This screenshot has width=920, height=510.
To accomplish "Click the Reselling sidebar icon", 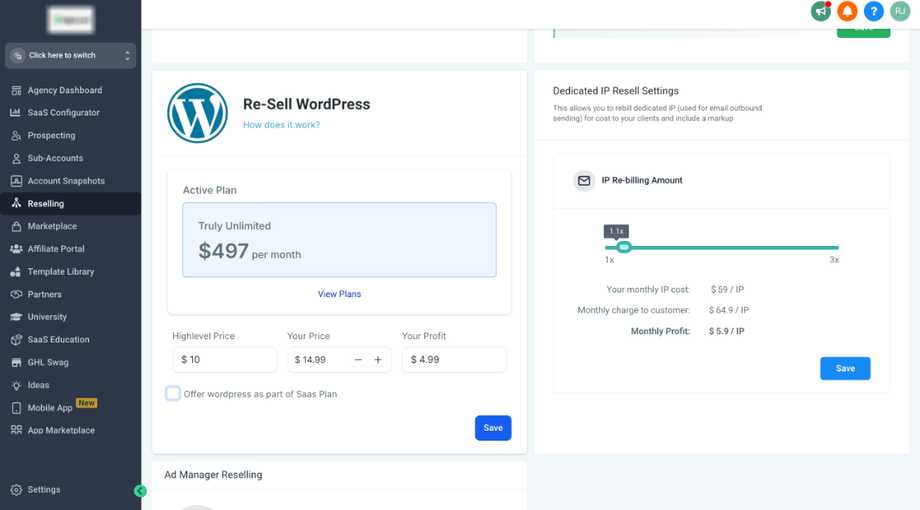I will [16, 204].
